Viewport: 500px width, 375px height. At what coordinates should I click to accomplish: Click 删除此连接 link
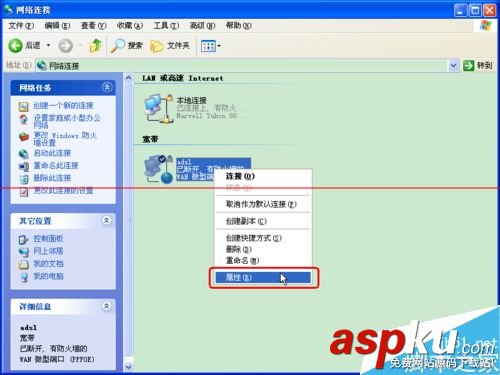tap(52, 178)
